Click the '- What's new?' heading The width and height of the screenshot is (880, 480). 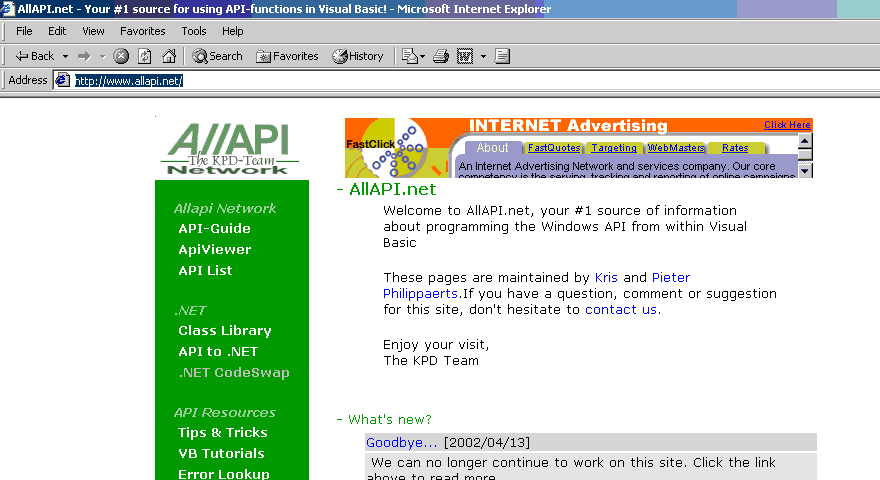384,419
